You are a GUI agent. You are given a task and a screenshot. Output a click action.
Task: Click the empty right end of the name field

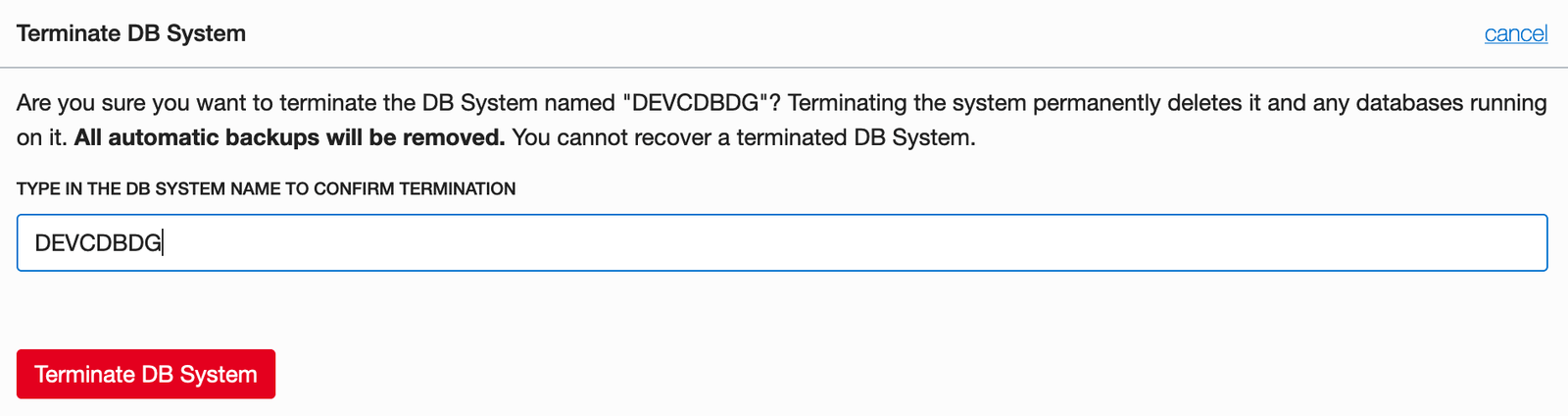coord(1470,242)
